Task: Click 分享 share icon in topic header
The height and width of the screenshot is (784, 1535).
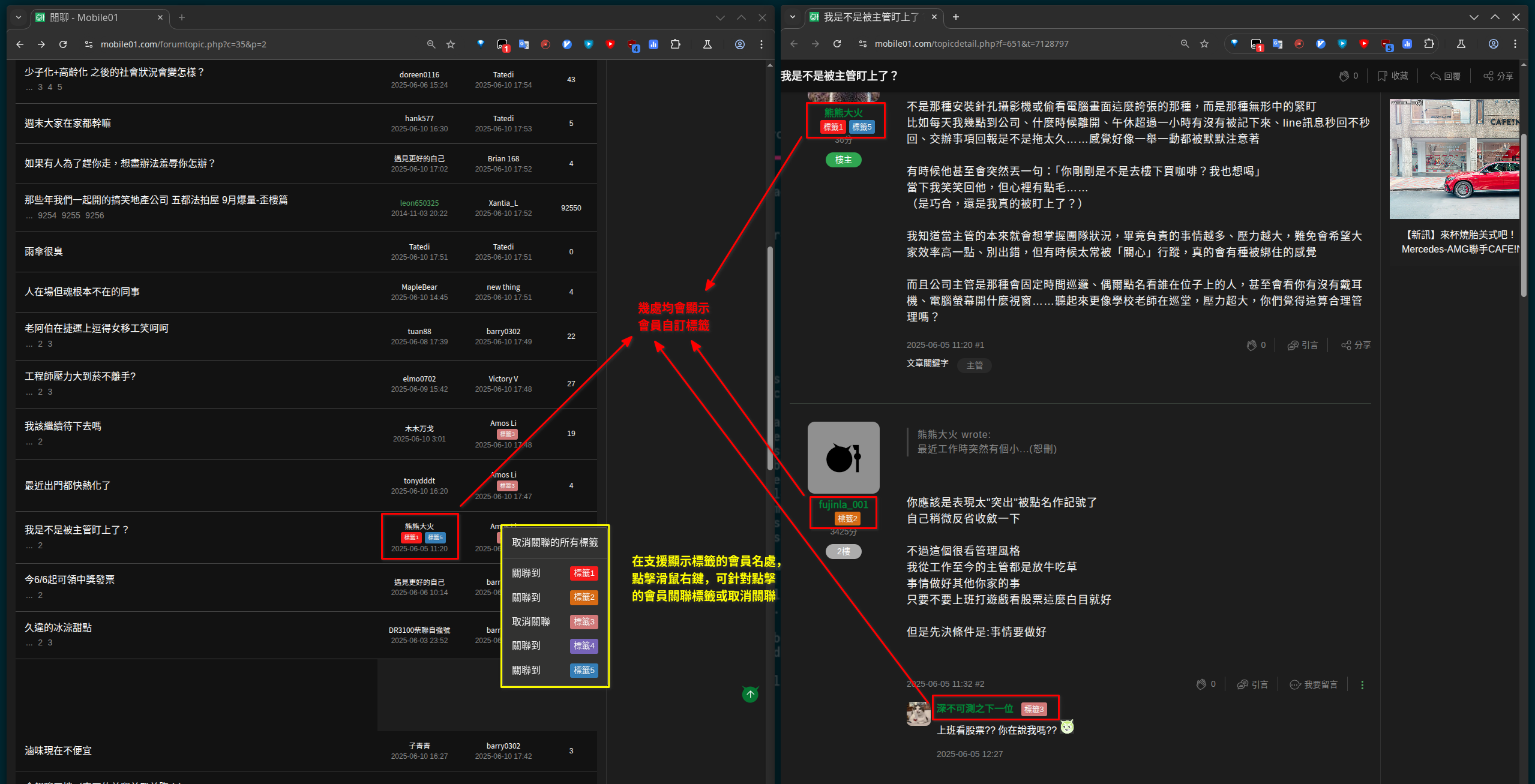Action: [x=1488, y=76]
